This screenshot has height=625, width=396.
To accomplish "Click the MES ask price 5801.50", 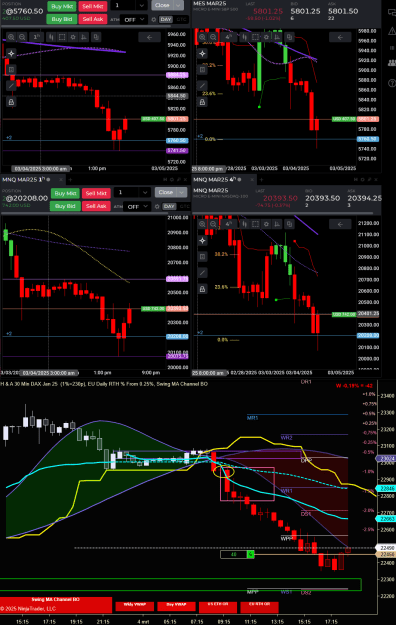I will click(343, 11).
